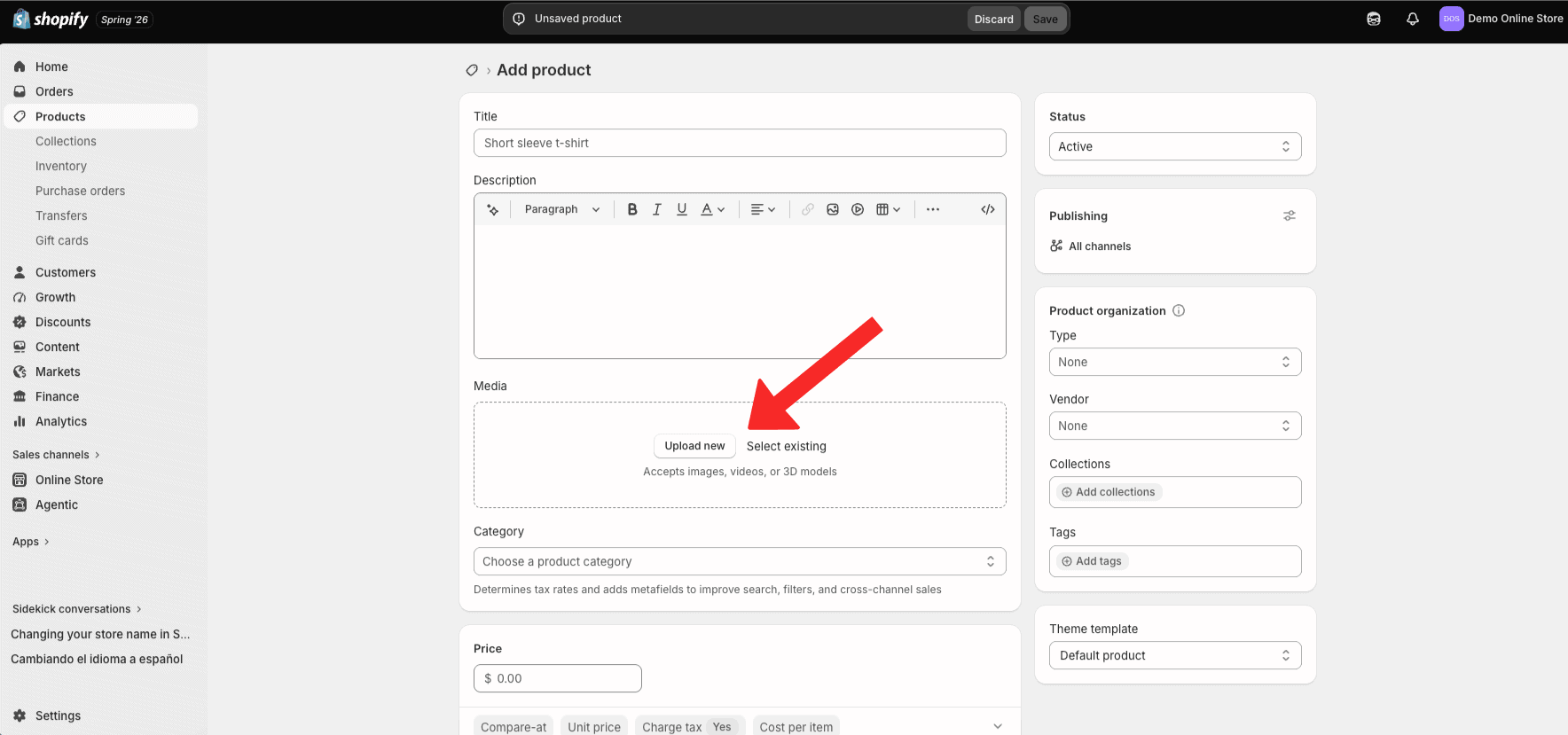Click the Compare-at price chip
1568x735 pixels.
click(x=514, y=726)
